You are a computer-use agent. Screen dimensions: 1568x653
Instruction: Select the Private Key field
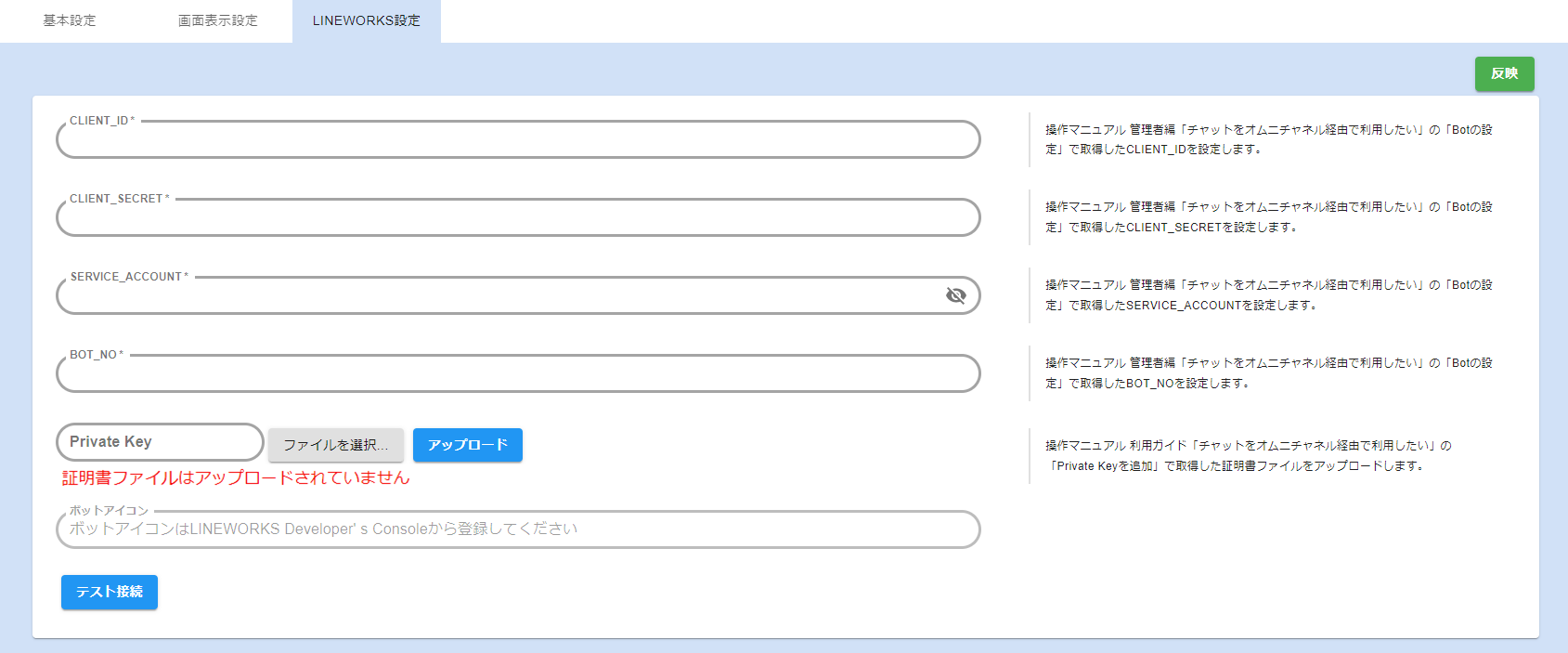(x=160, y=442)
